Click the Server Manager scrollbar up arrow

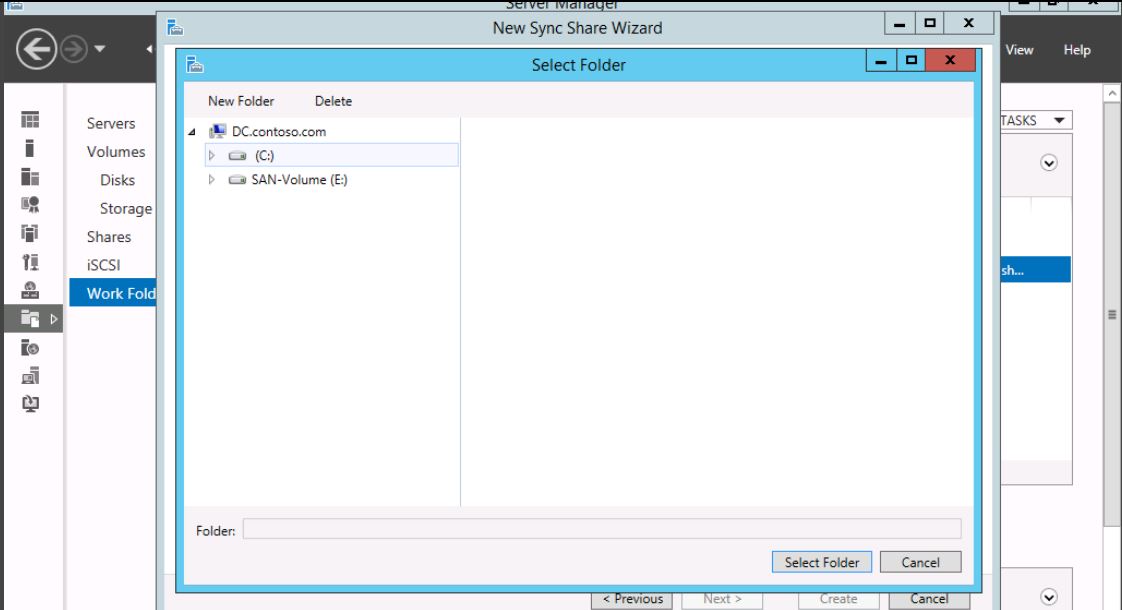1112,94
